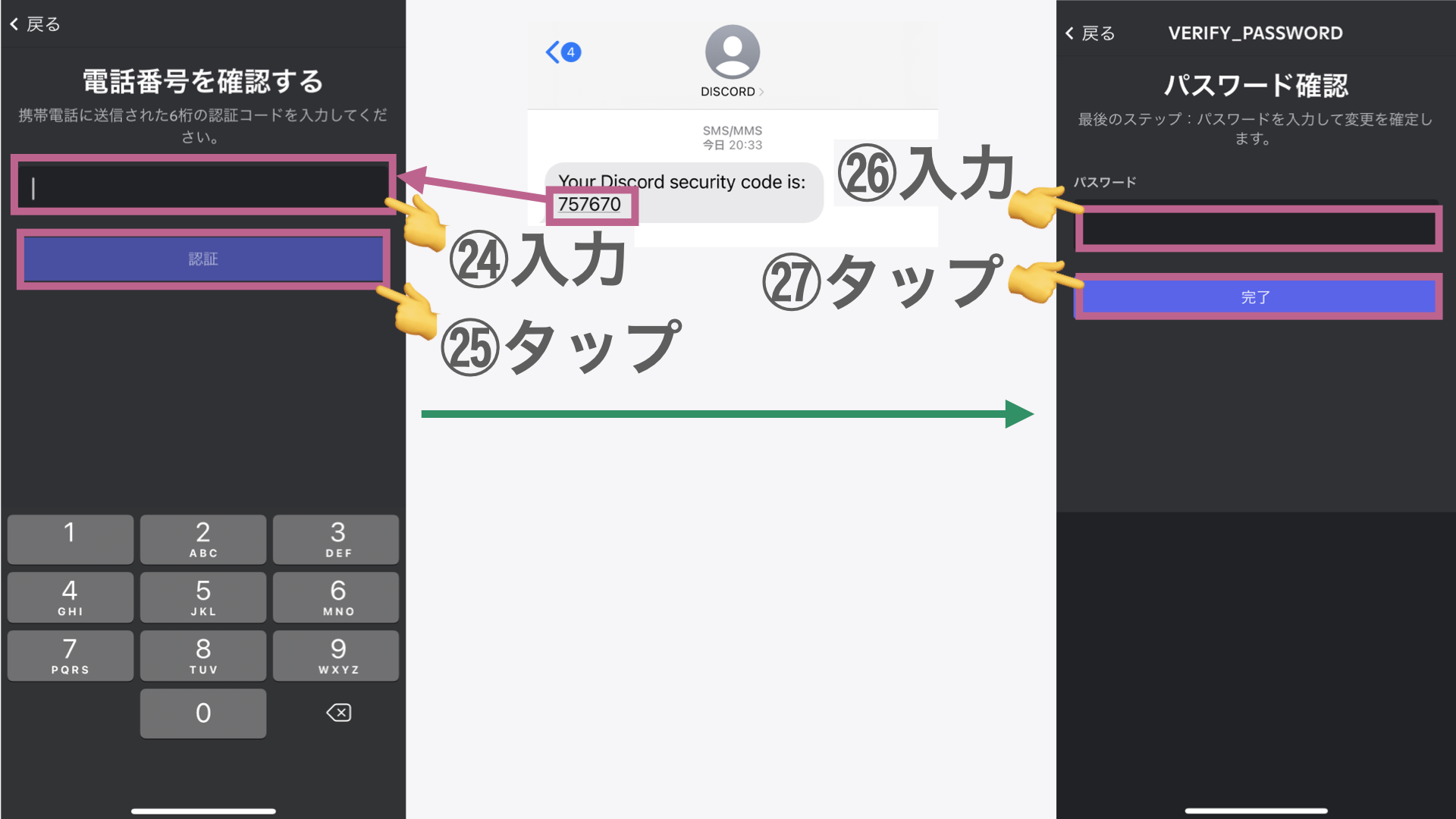
Task: Focus the パスワード password input field
Action: tap(1259, 228)
